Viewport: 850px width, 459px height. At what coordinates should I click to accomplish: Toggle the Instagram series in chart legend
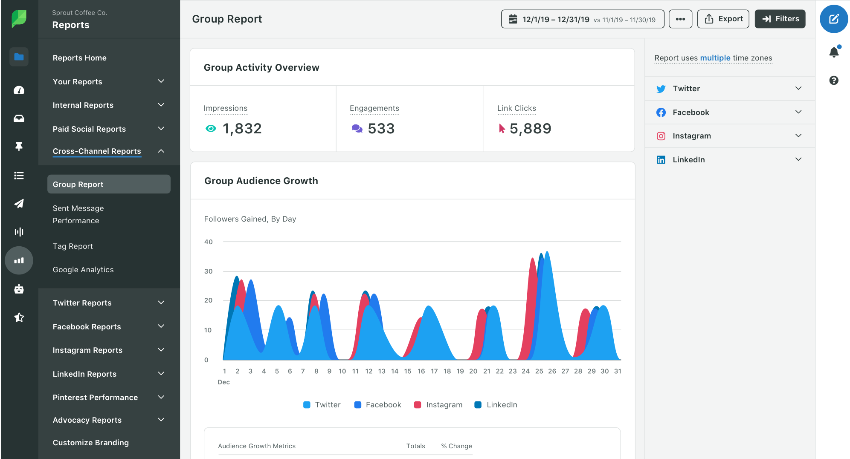[x=436, y=405]
